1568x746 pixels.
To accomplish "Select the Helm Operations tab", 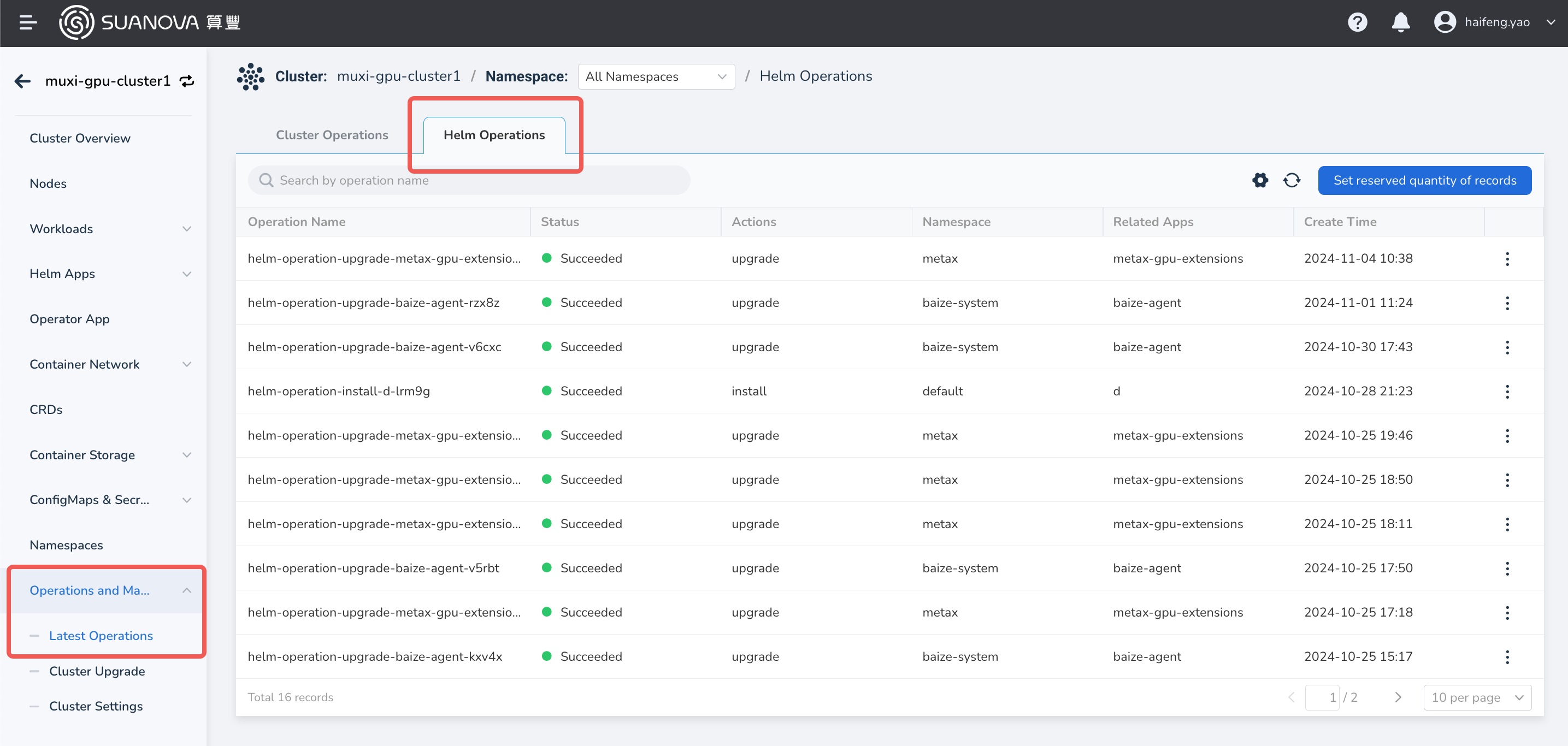I will click(494, 135).
